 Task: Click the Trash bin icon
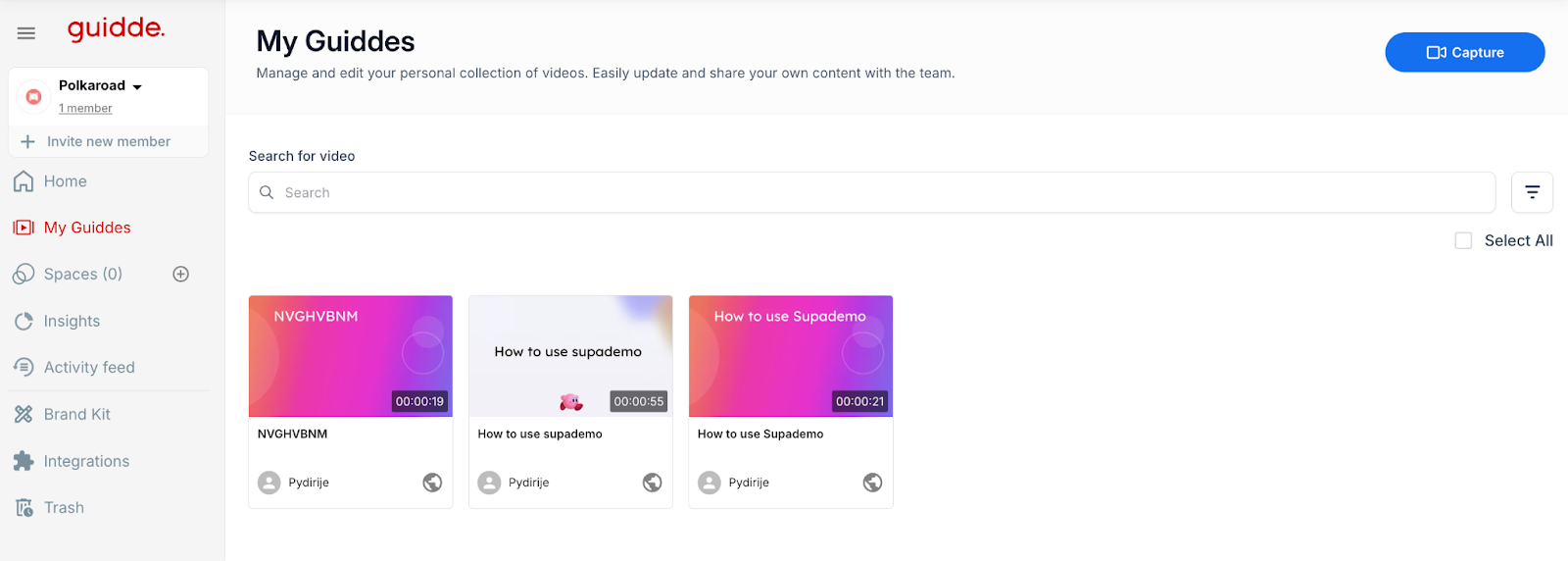[24, 507]
